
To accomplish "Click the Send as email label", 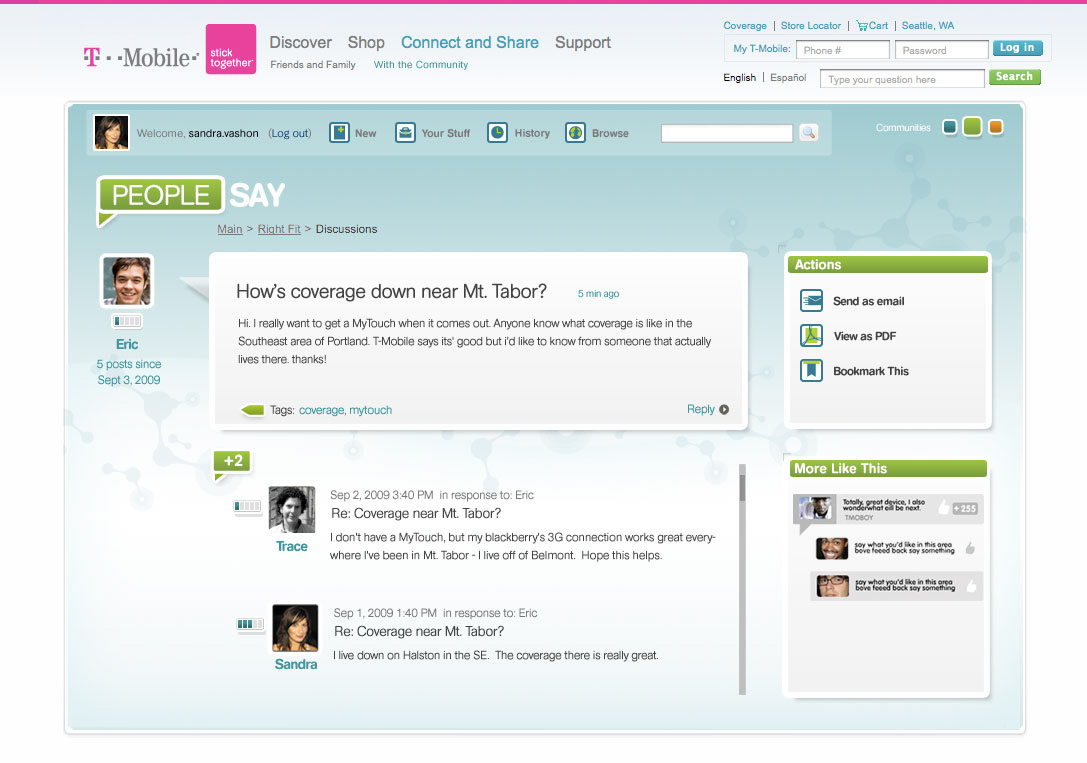I will [x=869, y=301].
